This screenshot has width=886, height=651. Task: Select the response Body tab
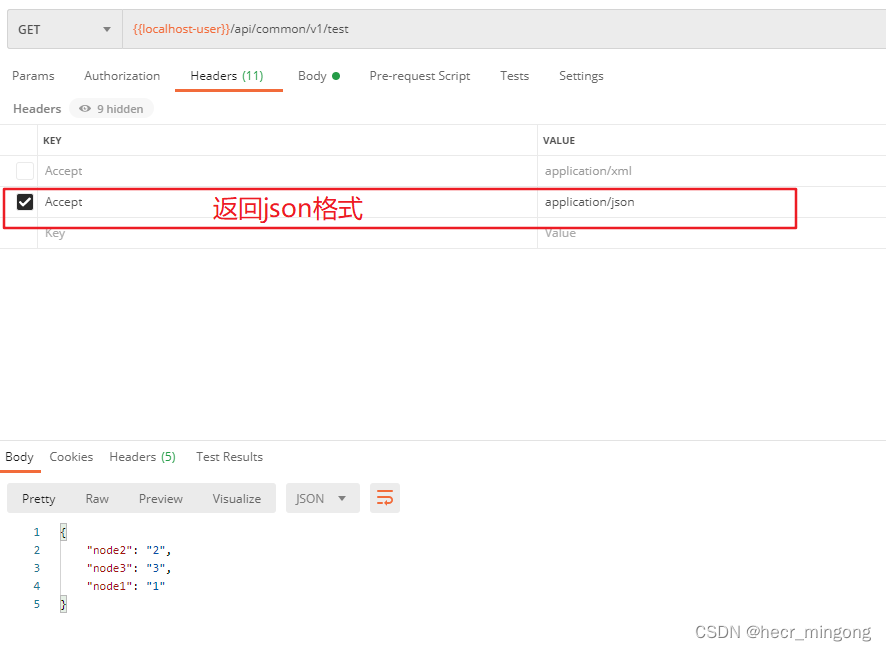click(19, 457)
